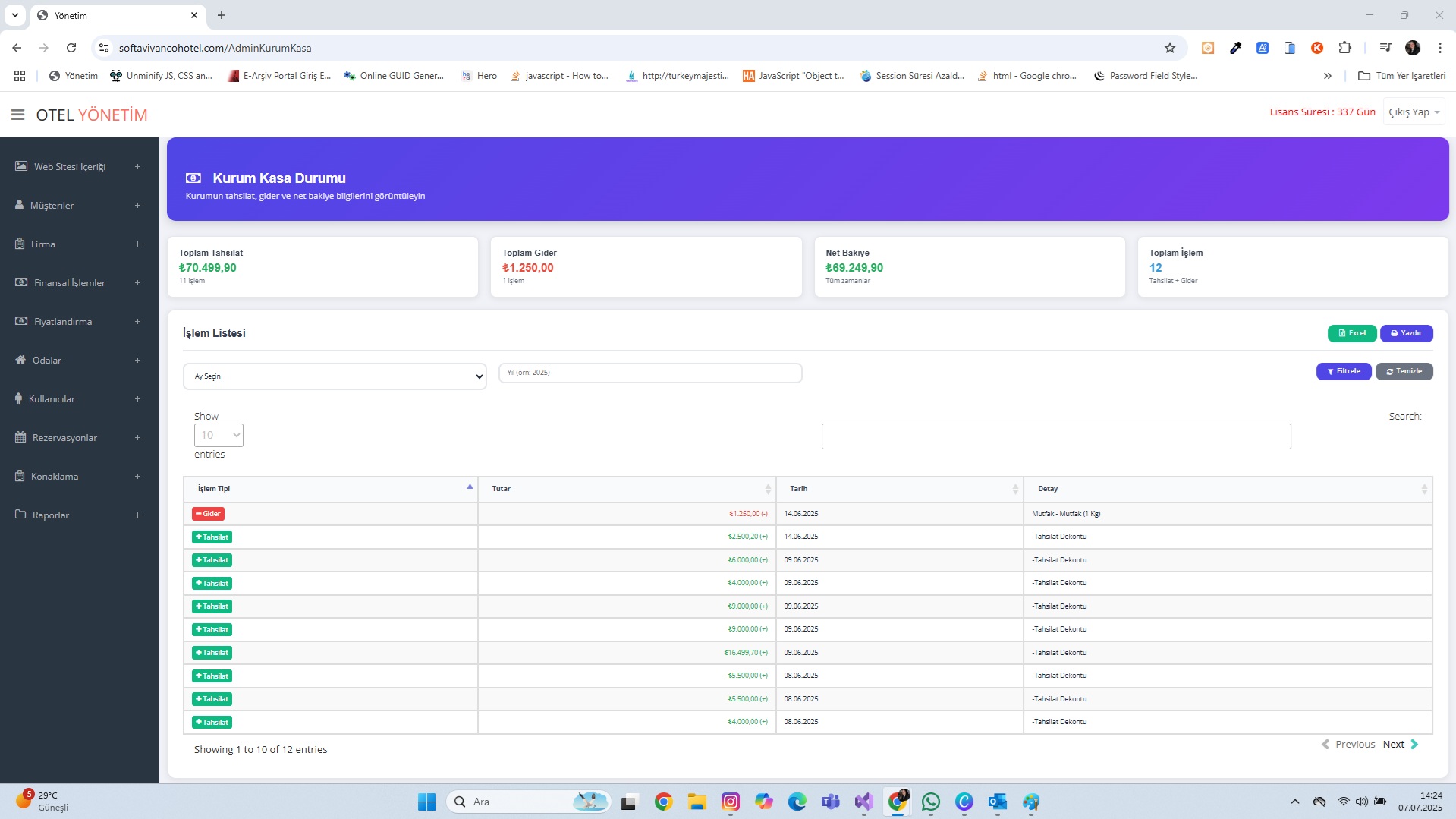Click the Tahsilat badge in ₺16.499,70 row

click(x=212, y=653)
